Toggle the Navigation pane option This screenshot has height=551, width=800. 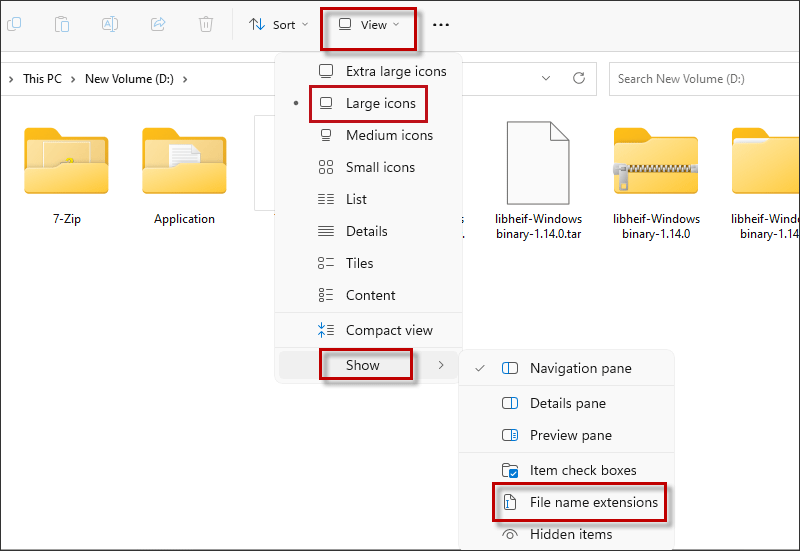[x=567, y=368]
